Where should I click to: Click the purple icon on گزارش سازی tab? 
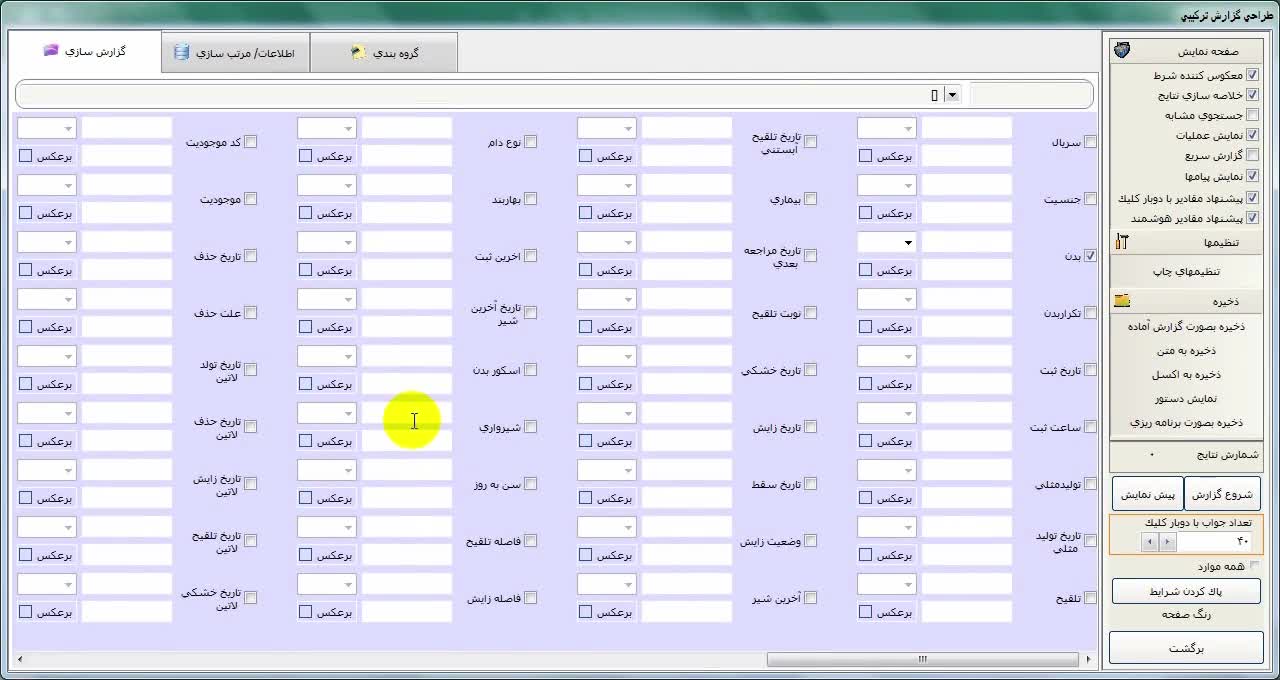pyautogui.click(x=51, y=51)
